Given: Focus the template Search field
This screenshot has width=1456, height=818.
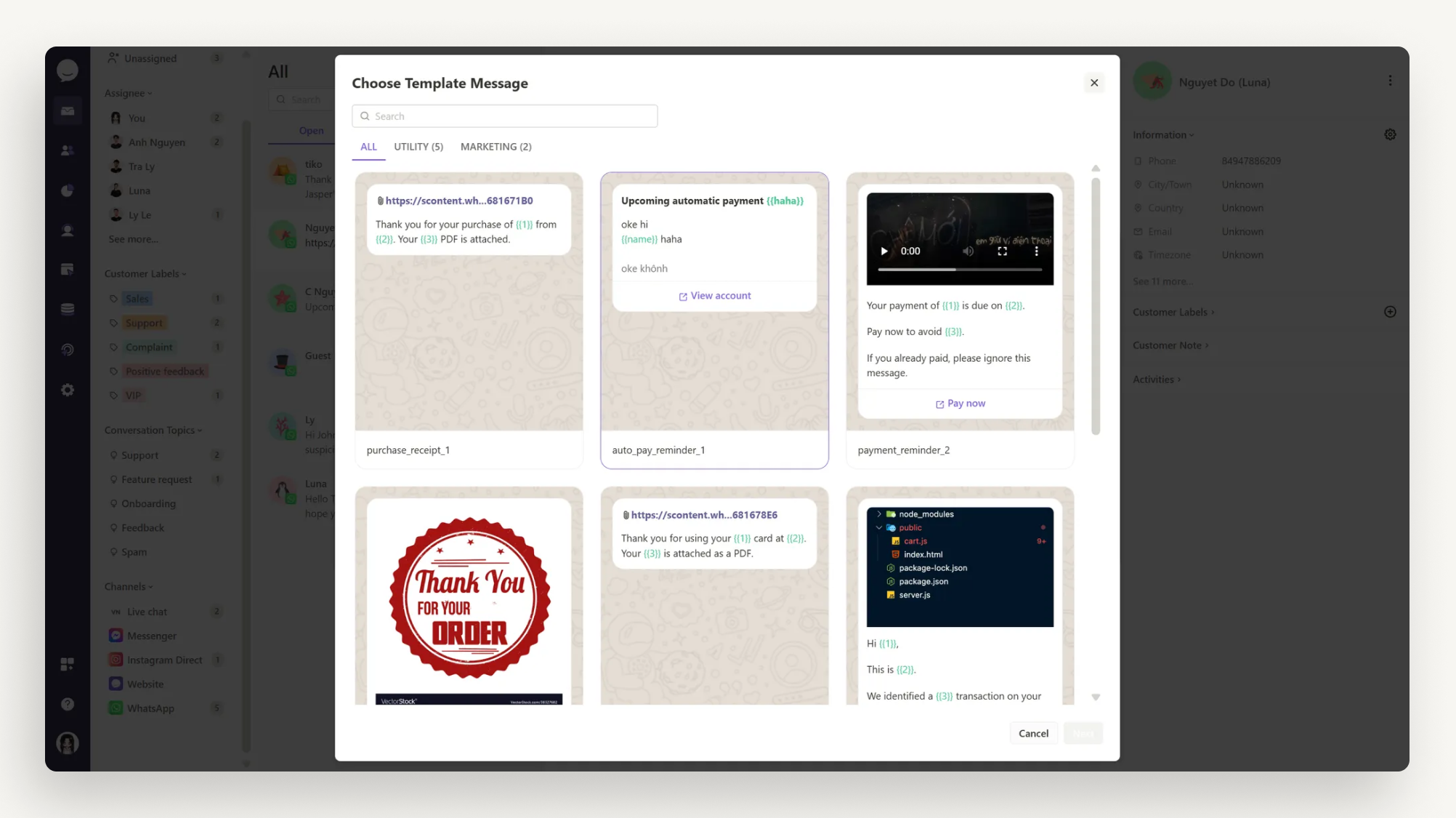Looking at the screenshot, I should (x=505, y=116).
